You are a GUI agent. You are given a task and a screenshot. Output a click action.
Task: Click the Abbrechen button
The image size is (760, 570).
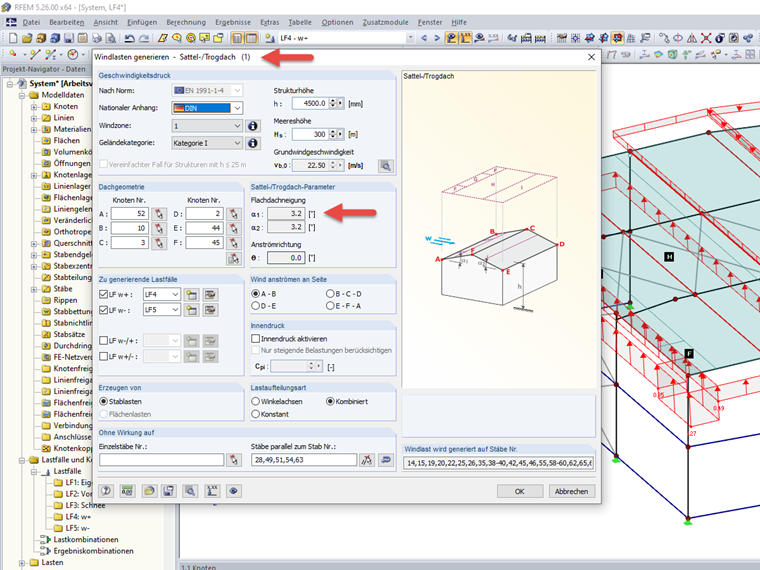click(571, 491)
